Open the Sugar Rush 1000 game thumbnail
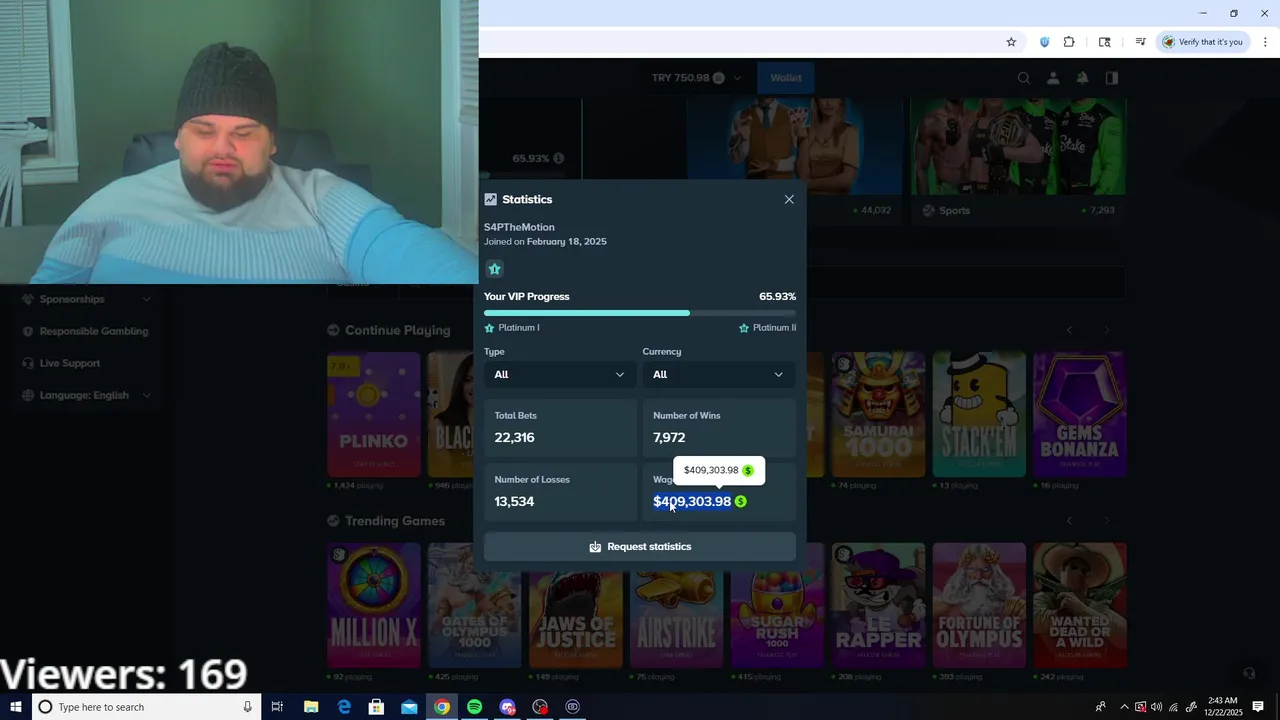1280x720 pixels. point(777,605)
